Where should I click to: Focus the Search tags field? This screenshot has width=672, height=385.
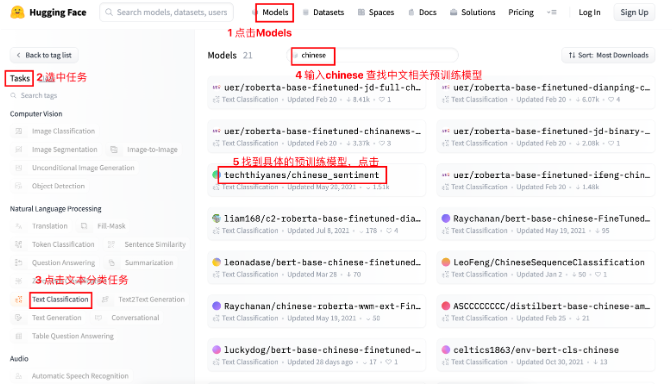coord(39,95)
